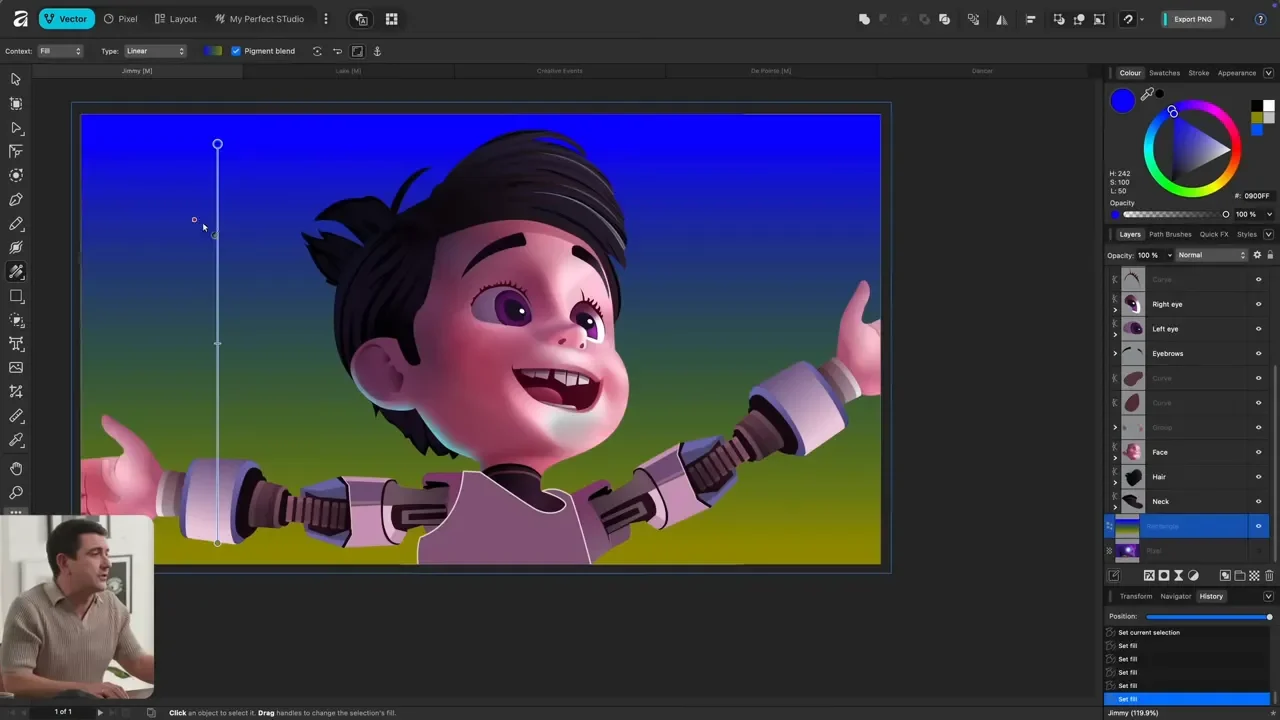Image resolution: width=1280 pixels, height=720 pixels.
Task: Switch to the Swatches tab
Action: 1164,73
